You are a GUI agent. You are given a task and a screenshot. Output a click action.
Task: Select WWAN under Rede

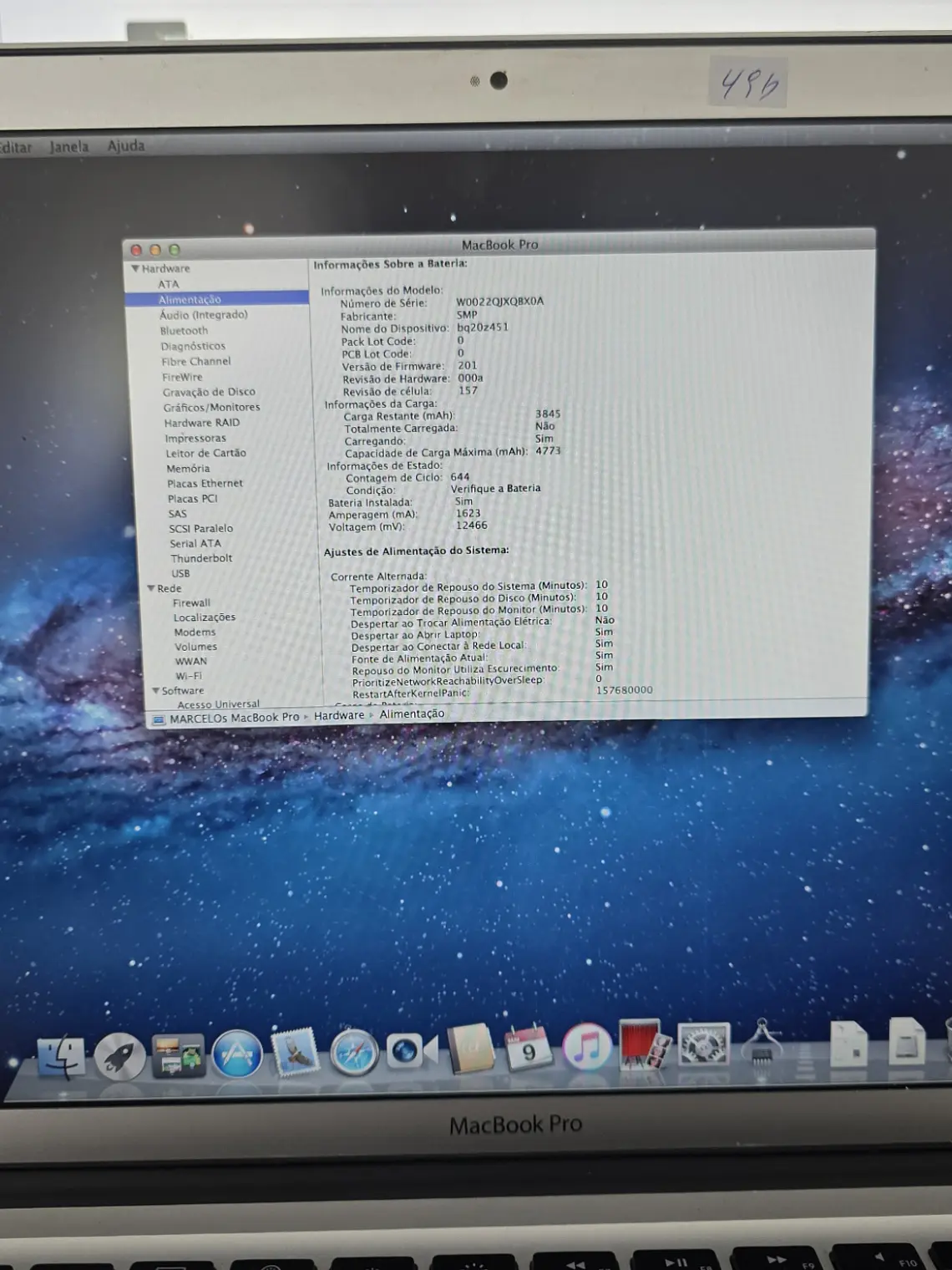(x=191, y=662)
